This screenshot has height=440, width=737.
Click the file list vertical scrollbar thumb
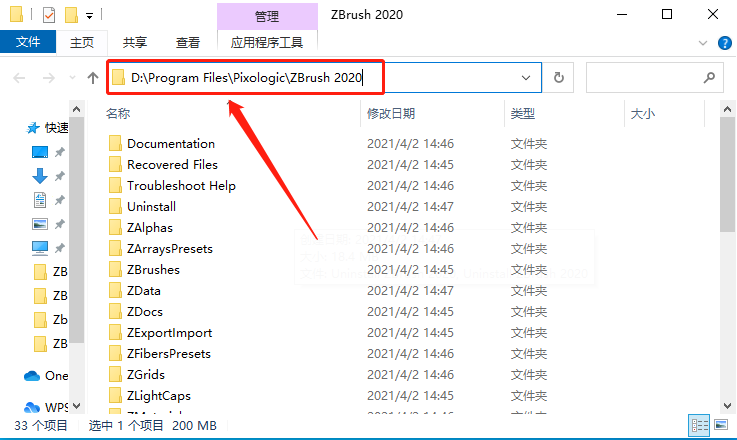tap(727, 174)
